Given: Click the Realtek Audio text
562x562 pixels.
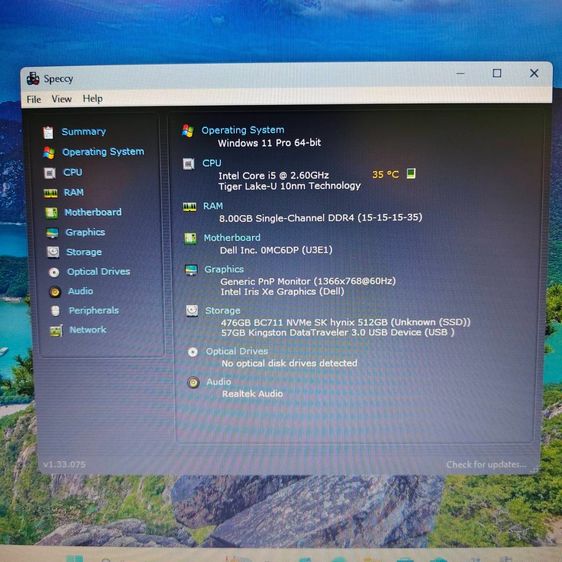Looking at the screenshot, I should [253, 394].
